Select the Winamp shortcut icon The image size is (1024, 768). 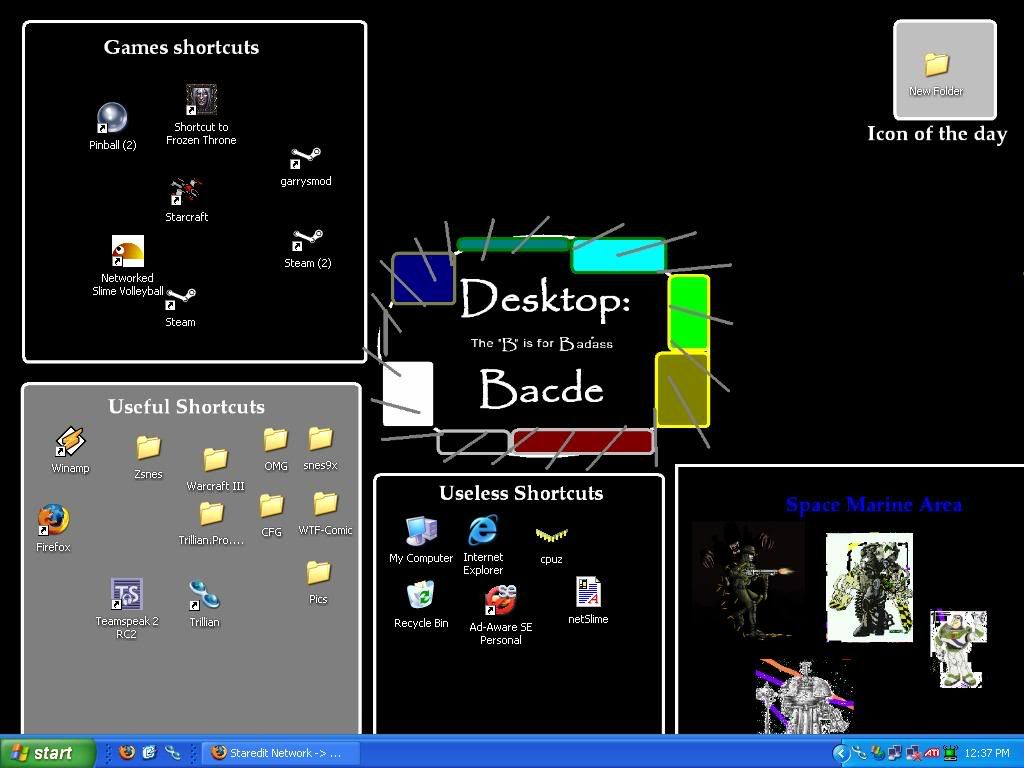coord(70,442)
